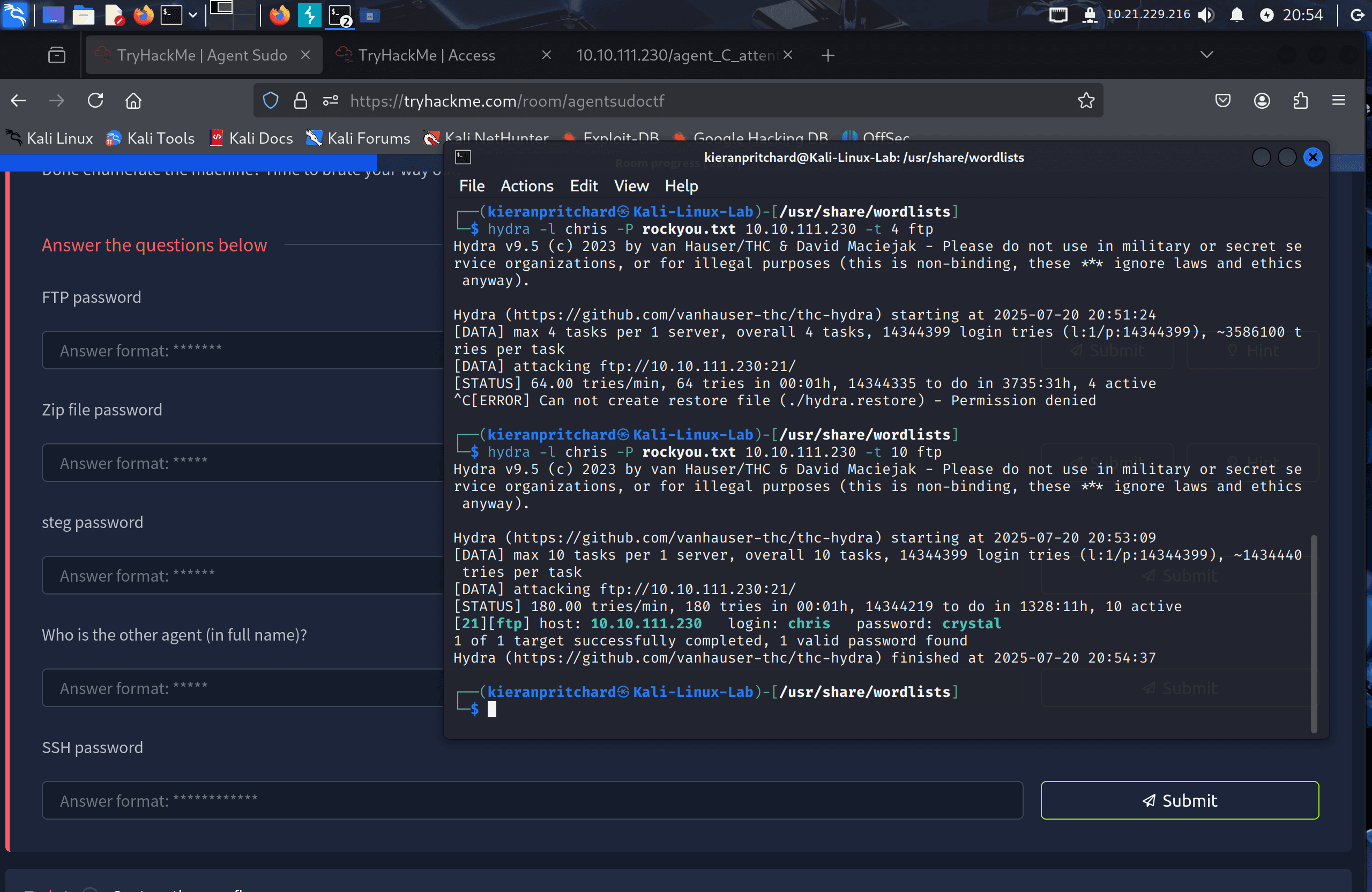Expand terminal launcher dropdown arrow
Viewport: 1372px width, 892px height.
click(x=193, y=15)
